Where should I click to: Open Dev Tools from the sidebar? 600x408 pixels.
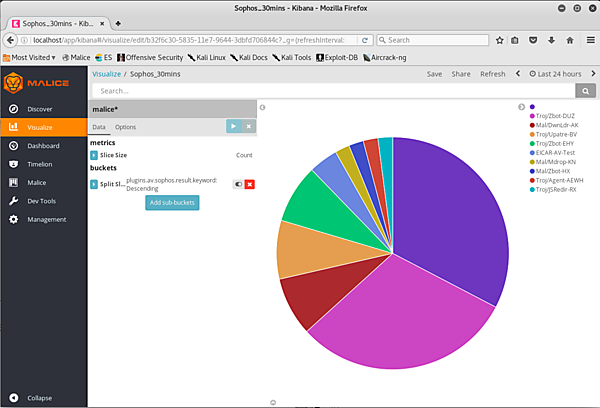tap(44, 201)
